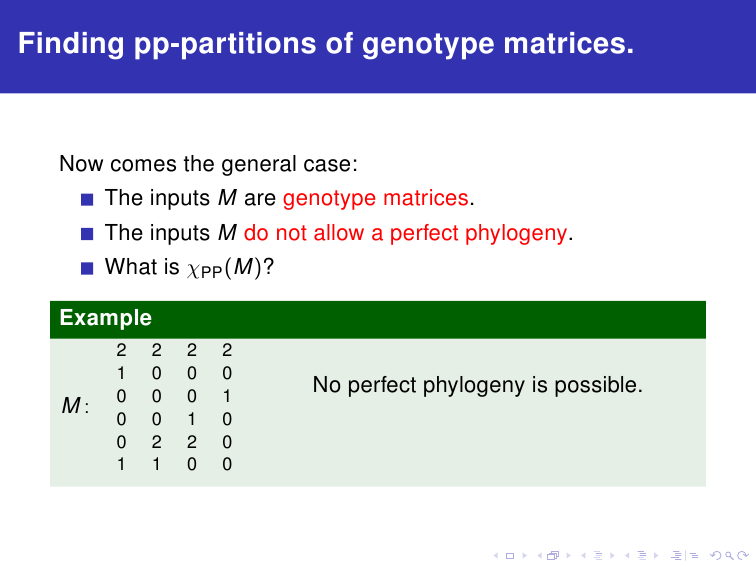Advance to next slide arrow
Screen dimensions: 756x567
click(525, 556)
